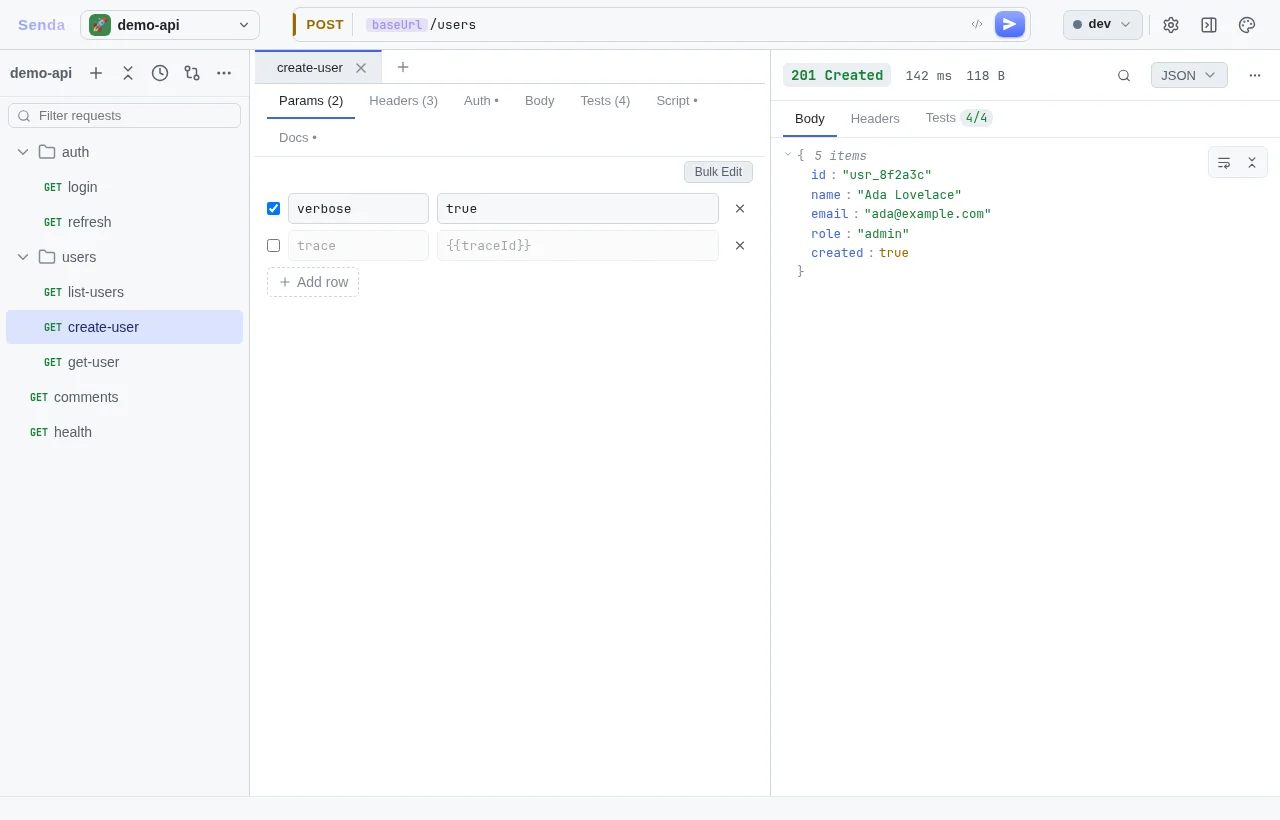Click the true value field
Image resolution: width=1280 pixels, height=820 pixels.
click(x=578, y=208)
